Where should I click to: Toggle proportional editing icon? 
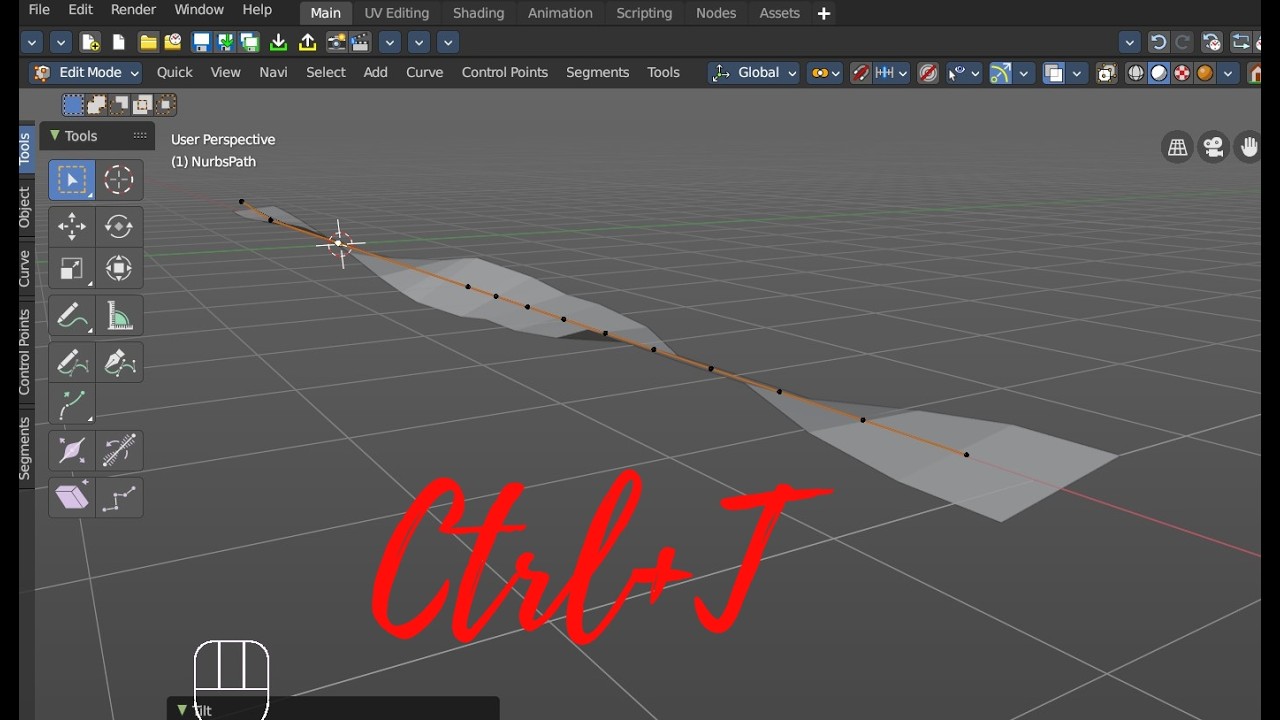[928, 73]
